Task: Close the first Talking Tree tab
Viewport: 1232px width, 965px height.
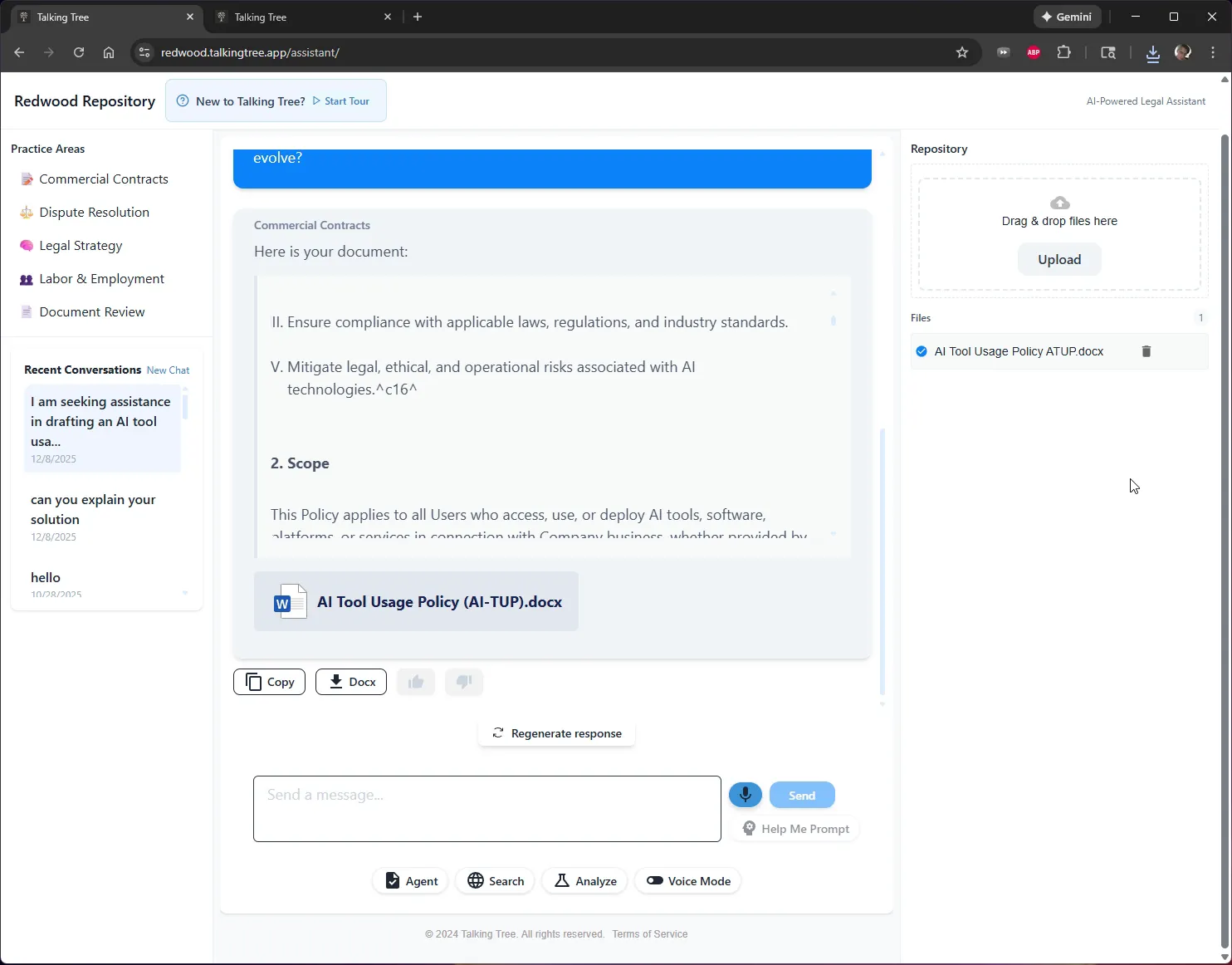Action: pos(190,17)
